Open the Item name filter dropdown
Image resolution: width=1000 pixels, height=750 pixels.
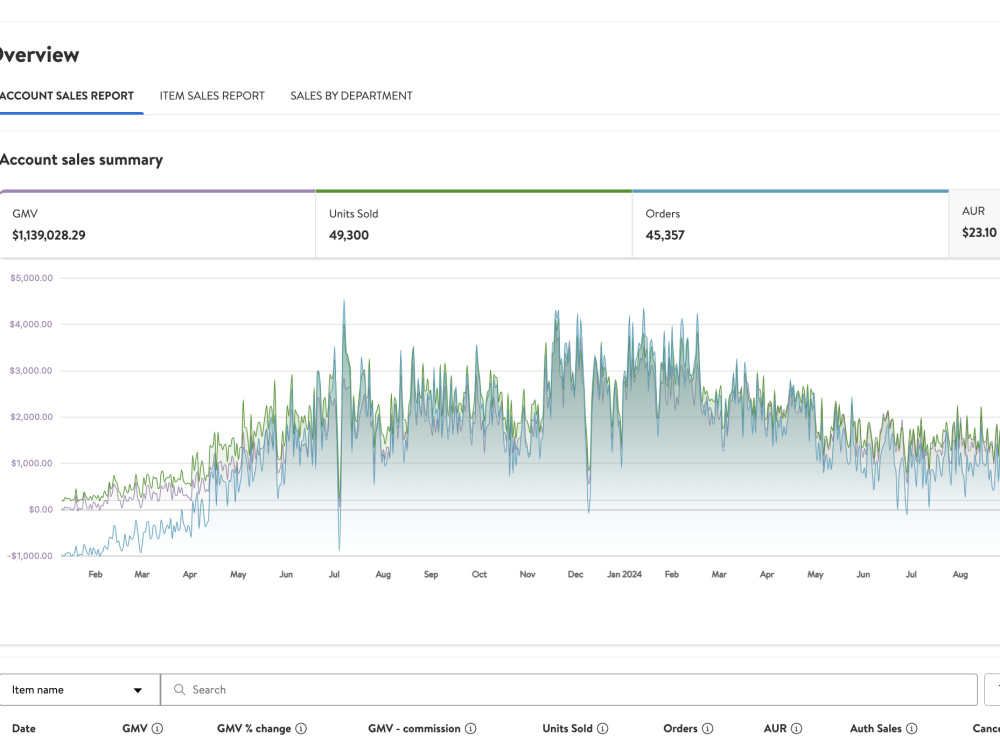(x=79, y=690)
